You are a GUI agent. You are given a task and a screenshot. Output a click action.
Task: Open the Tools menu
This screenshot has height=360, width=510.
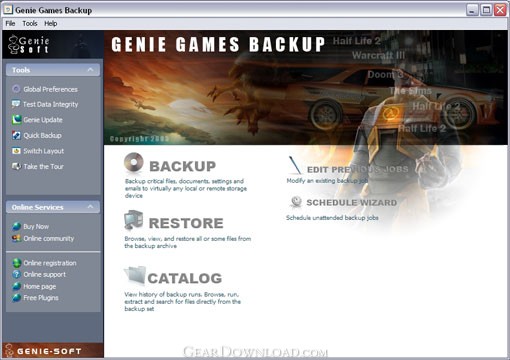(30, 23)
